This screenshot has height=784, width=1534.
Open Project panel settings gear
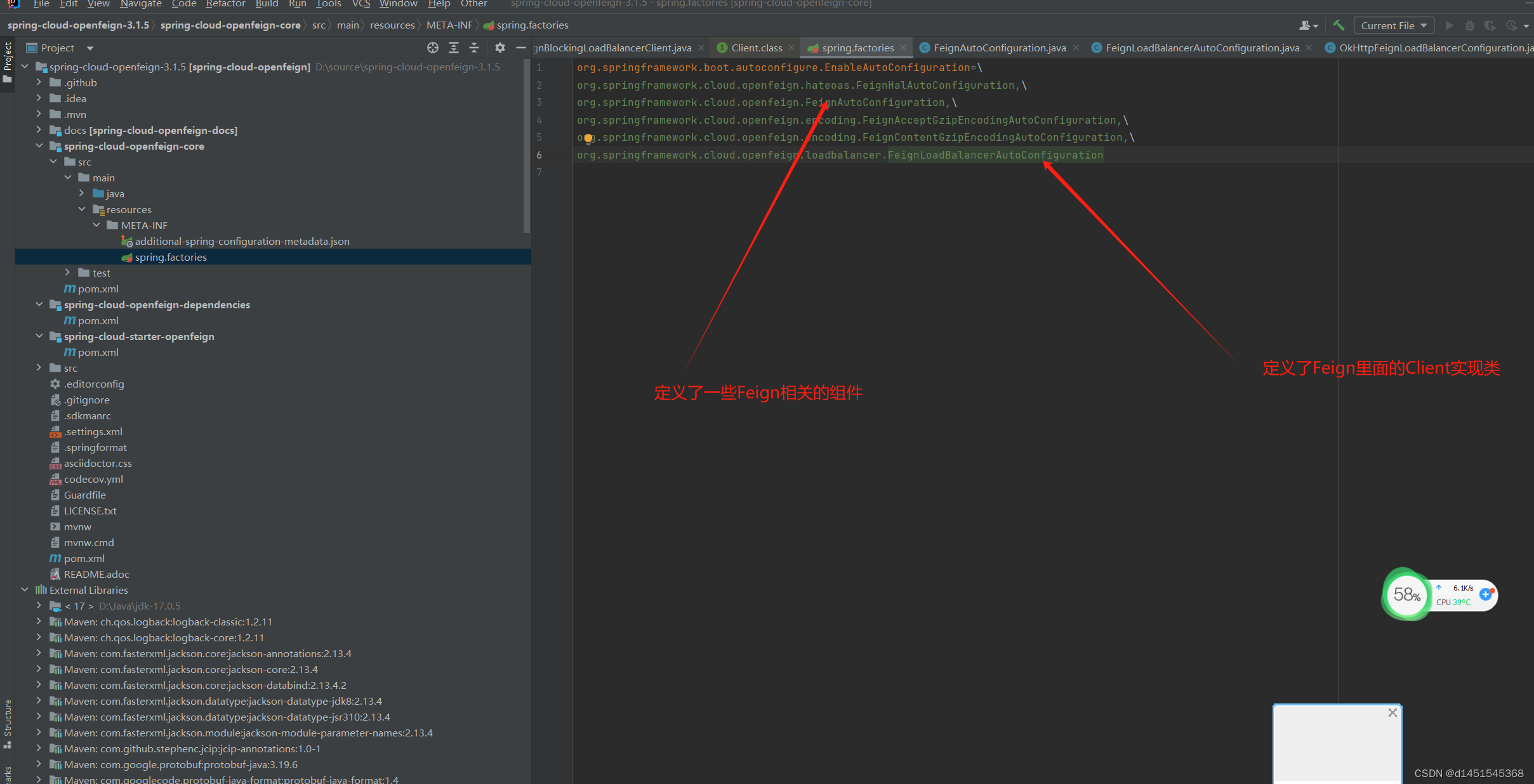pyautogui.click(x=500, y=48)
